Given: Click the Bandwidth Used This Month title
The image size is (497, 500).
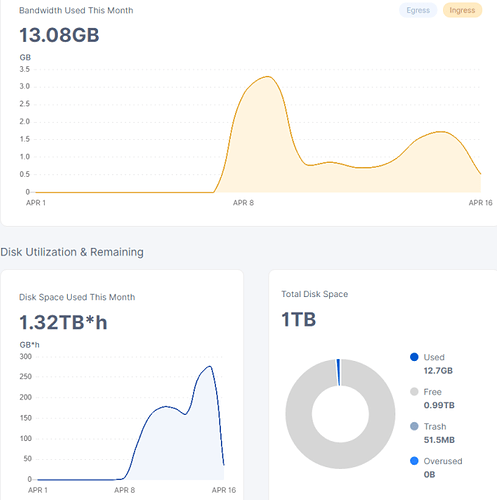Looking at the screenshot, I should (x=76, y=11).
